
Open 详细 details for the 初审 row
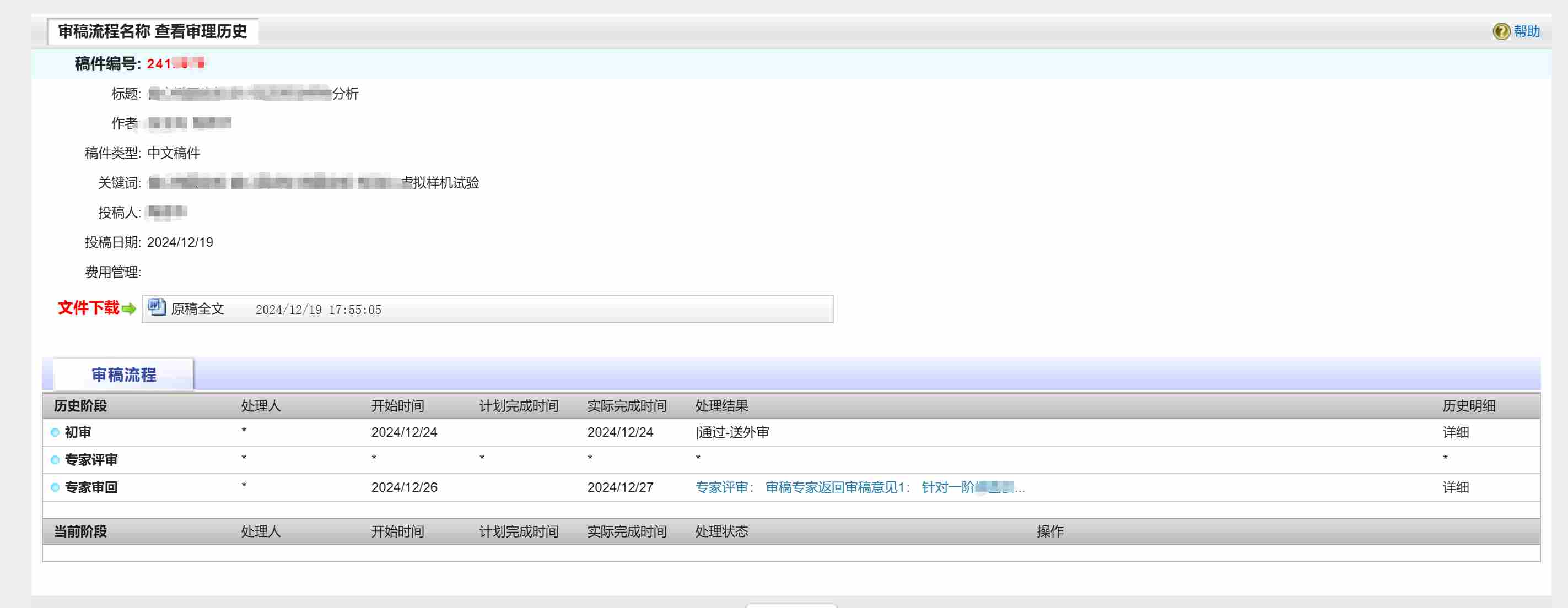click(x=1455, y=432)
